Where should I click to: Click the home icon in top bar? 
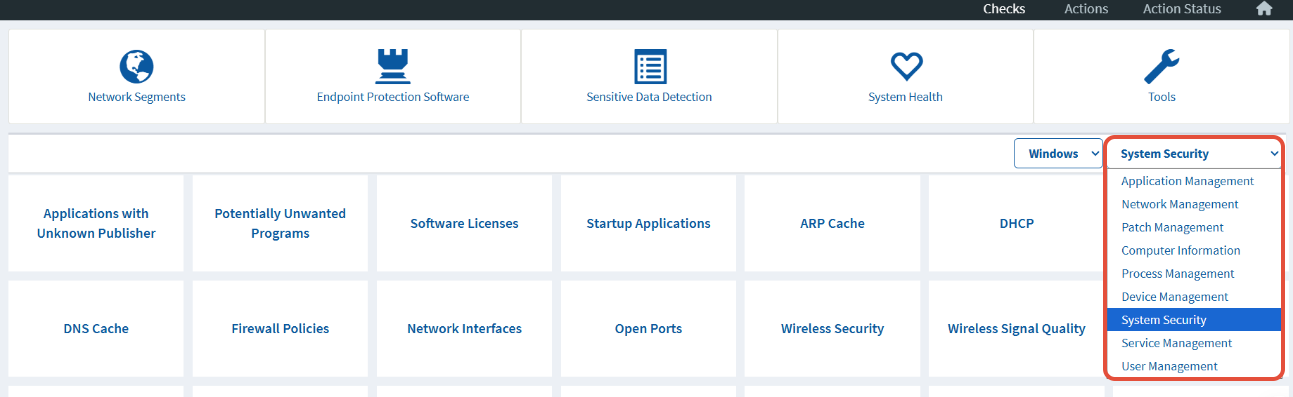1264,9
